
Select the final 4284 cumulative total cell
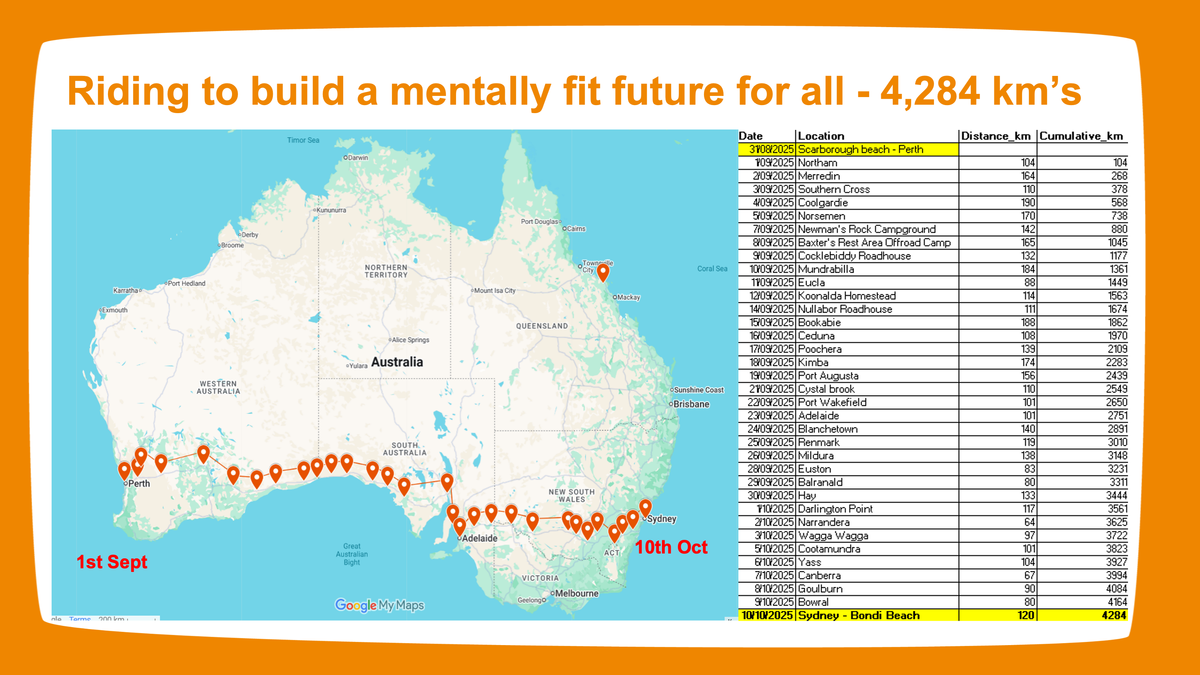(1115, 616)
